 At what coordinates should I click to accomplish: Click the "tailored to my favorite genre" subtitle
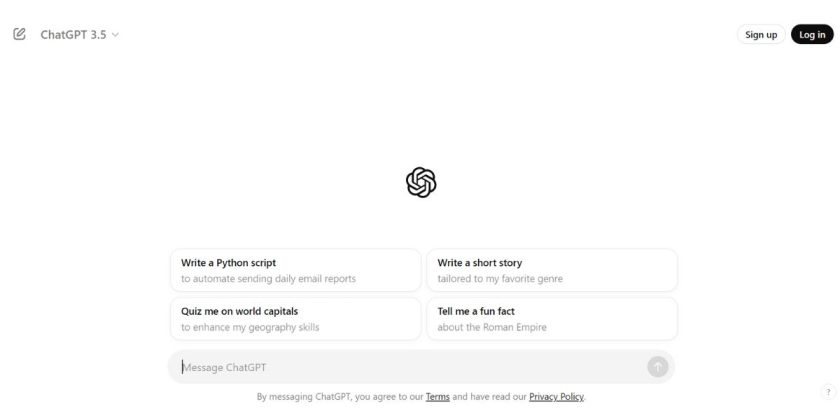tap(500, 279)
